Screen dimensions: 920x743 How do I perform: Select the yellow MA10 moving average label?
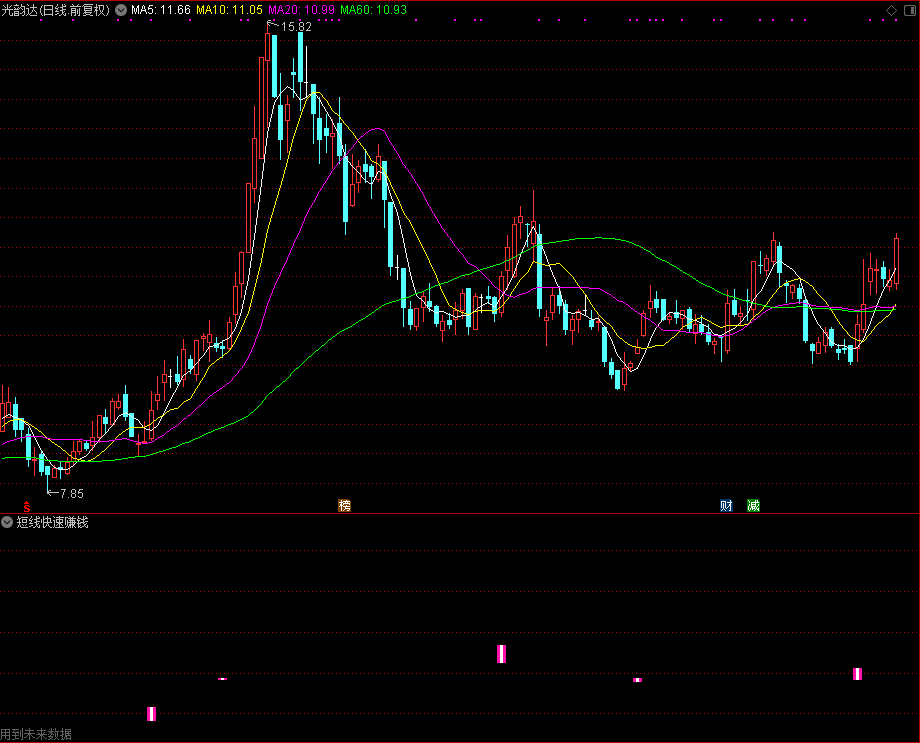click(229, 10)
